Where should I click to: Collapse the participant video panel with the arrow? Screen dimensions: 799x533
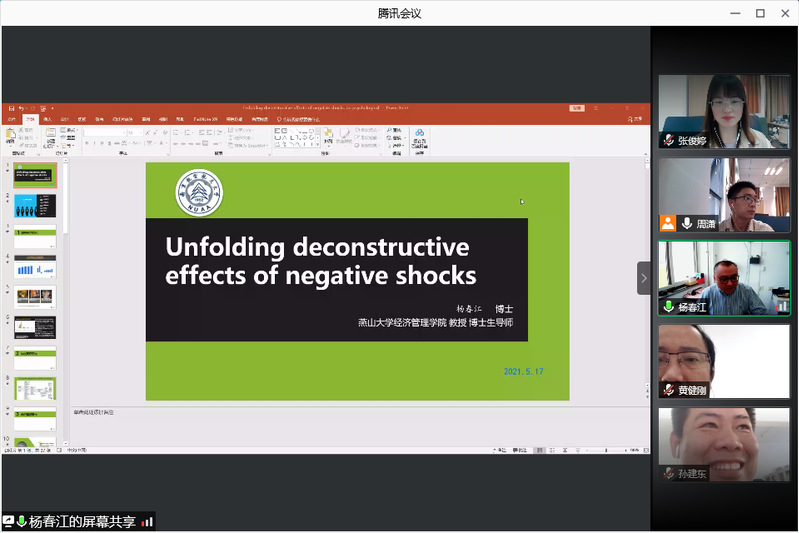coord(644,278)
